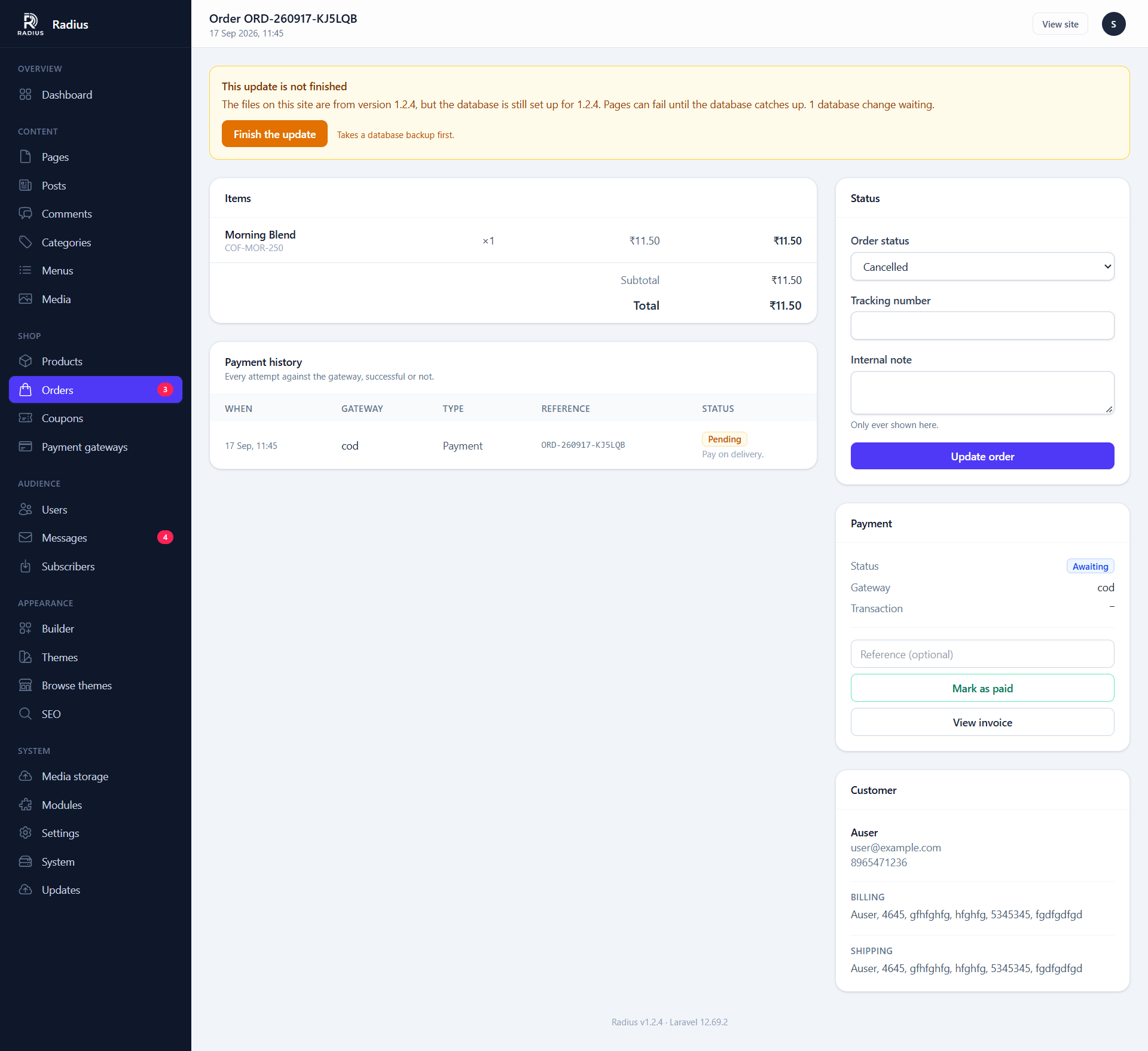Click reference ORD-260917-KJ5LQB in payment history

click(583, 445)
